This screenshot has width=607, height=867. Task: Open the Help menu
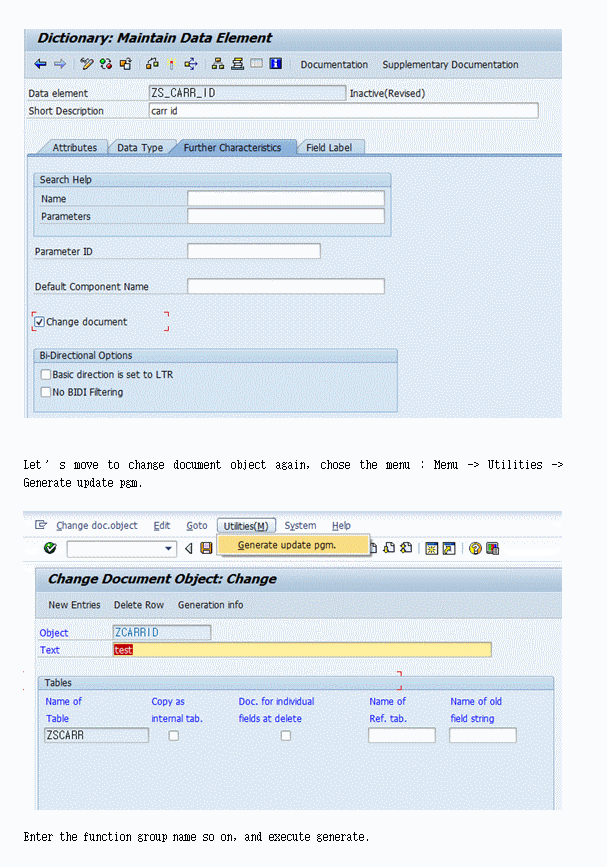pos(341,525)
